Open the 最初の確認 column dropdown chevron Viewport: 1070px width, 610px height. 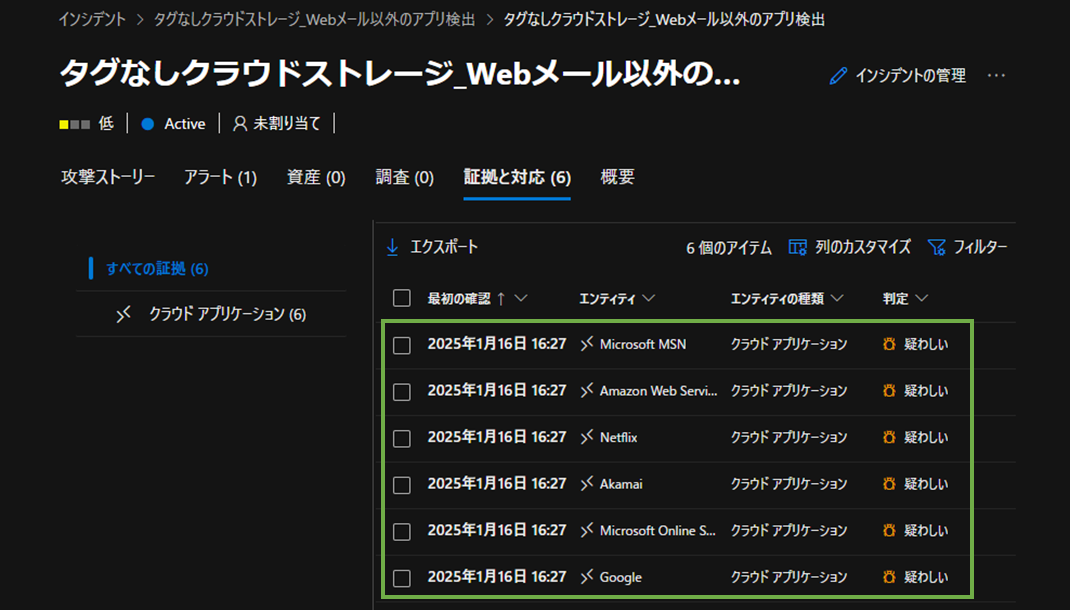point(521,298)
